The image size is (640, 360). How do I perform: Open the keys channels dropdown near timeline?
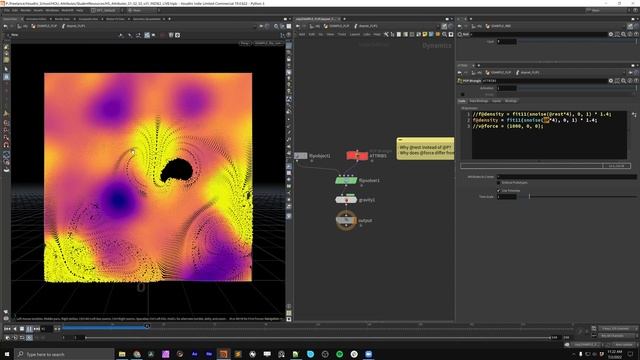pos(616,336)
